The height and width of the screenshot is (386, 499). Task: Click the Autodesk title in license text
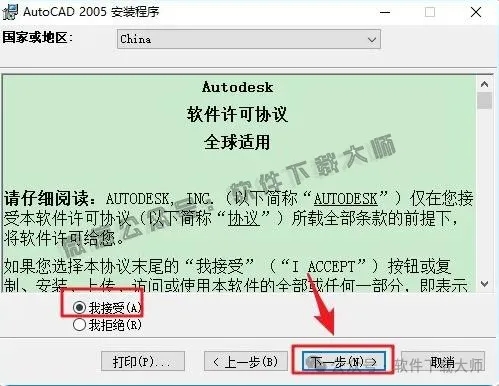tap(238, 87)
